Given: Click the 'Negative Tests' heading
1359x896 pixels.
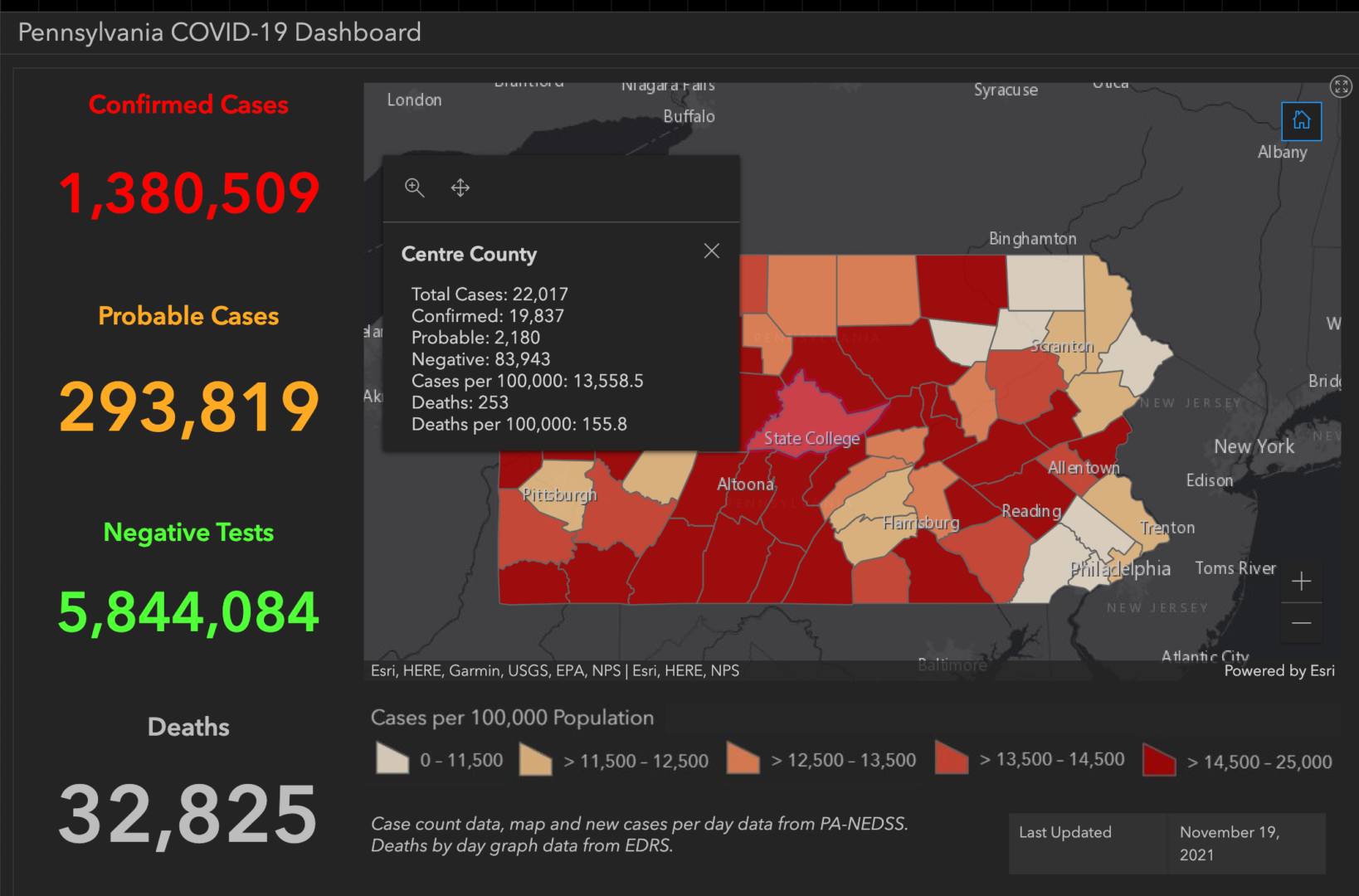Looking at the screenshot, I should click(x=188, y=533).
